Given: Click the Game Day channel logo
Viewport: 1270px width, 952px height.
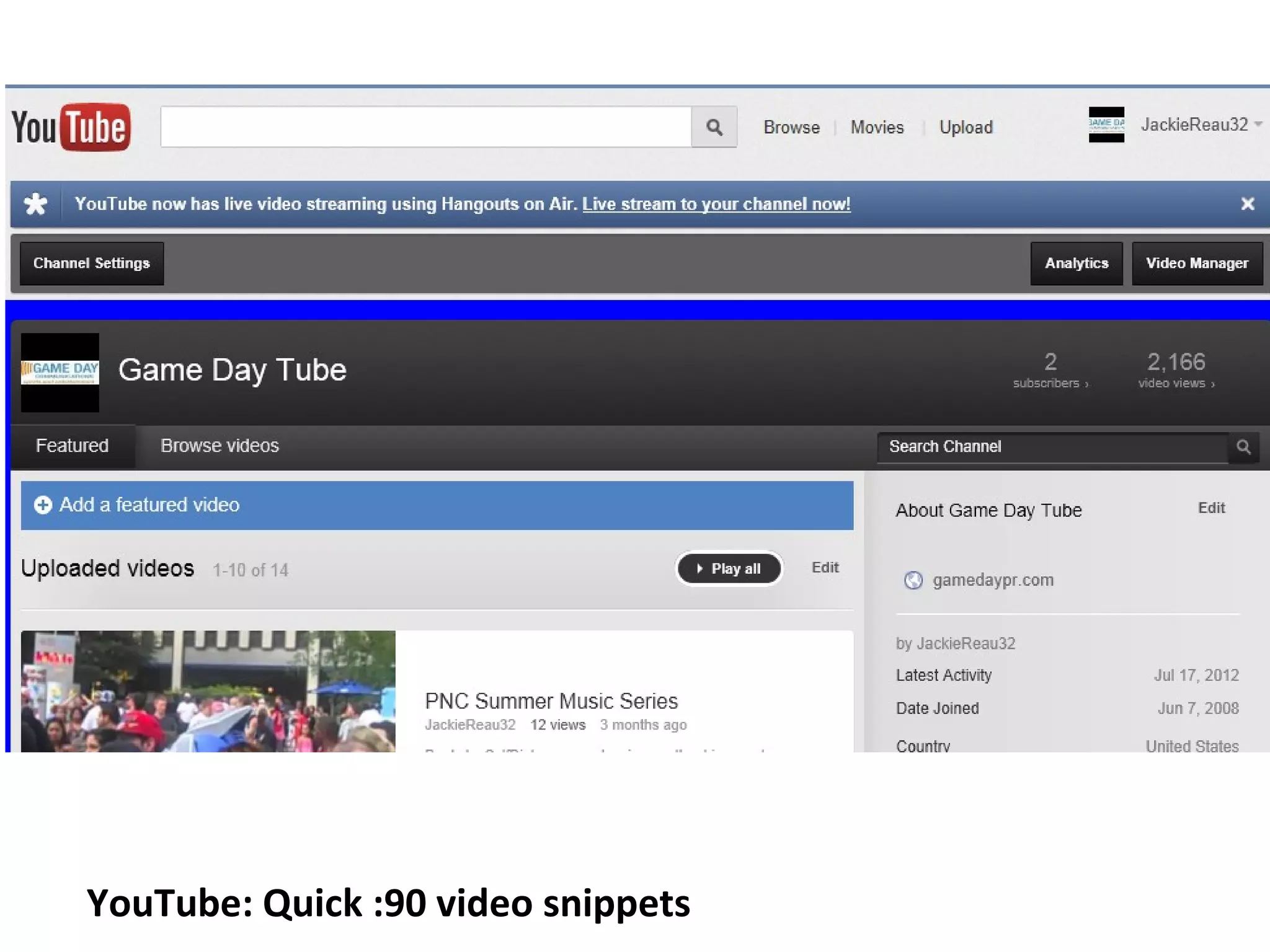Looking at the screenshot, I should (60, 372).
